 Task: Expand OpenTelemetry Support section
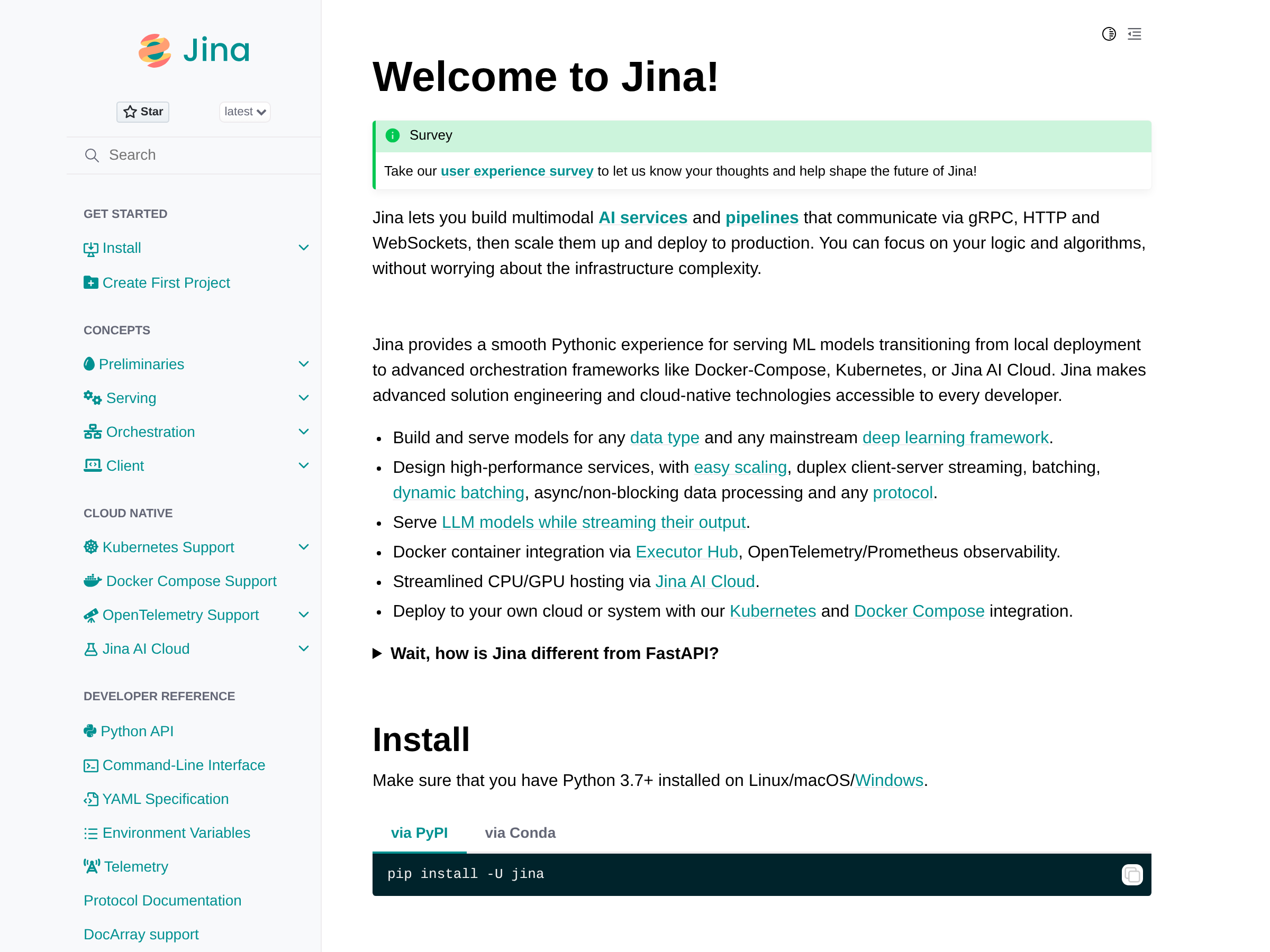pyautogui.click(x=304, y=615)
